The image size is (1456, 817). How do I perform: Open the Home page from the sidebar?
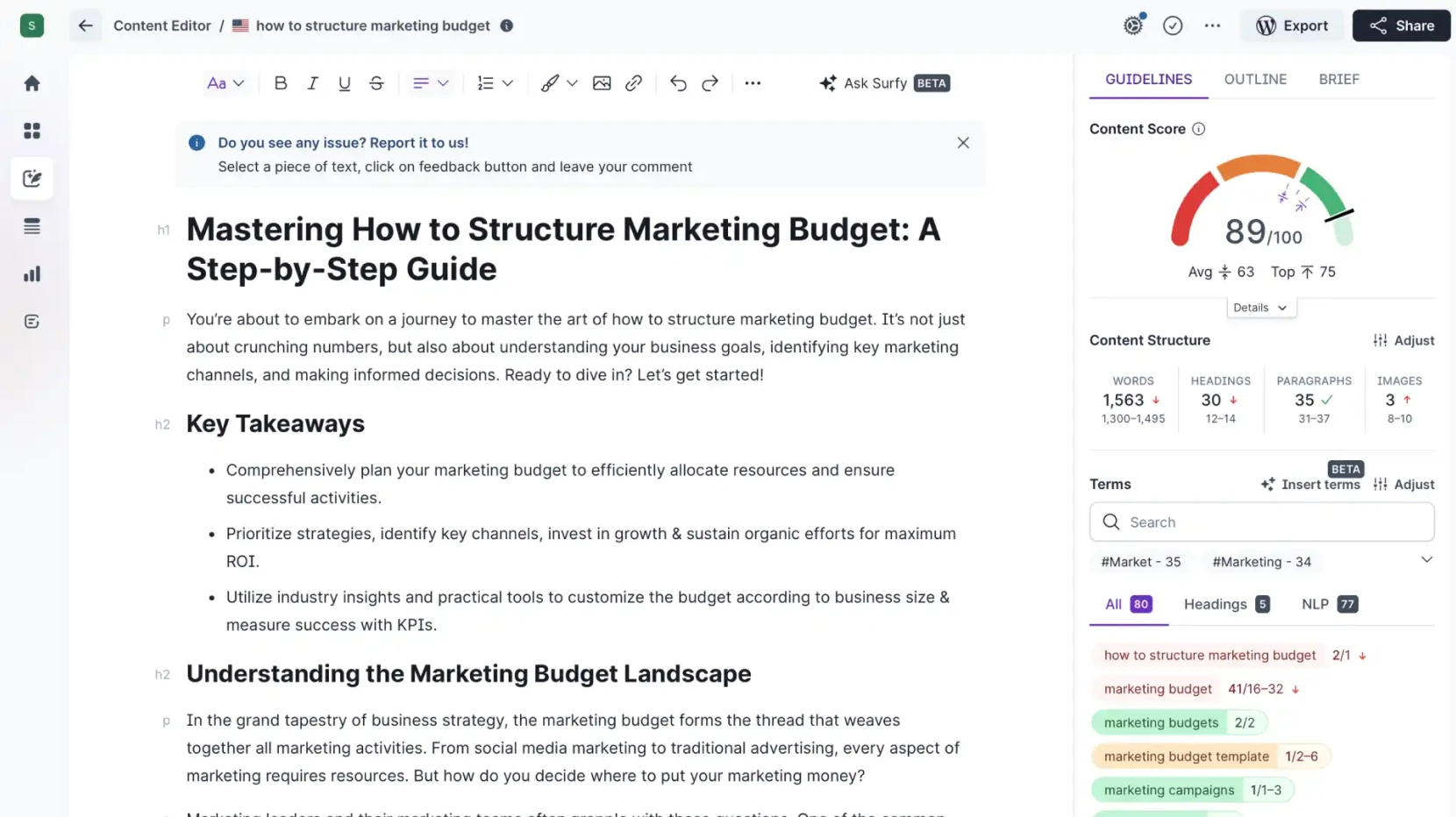pos(32,82)
